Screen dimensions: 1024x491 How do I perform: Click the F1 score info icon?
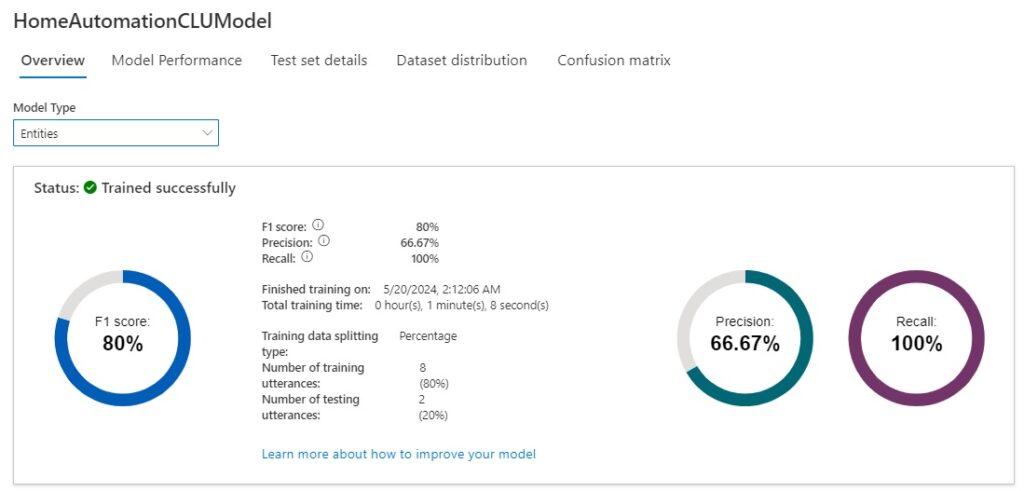point(318,226)
